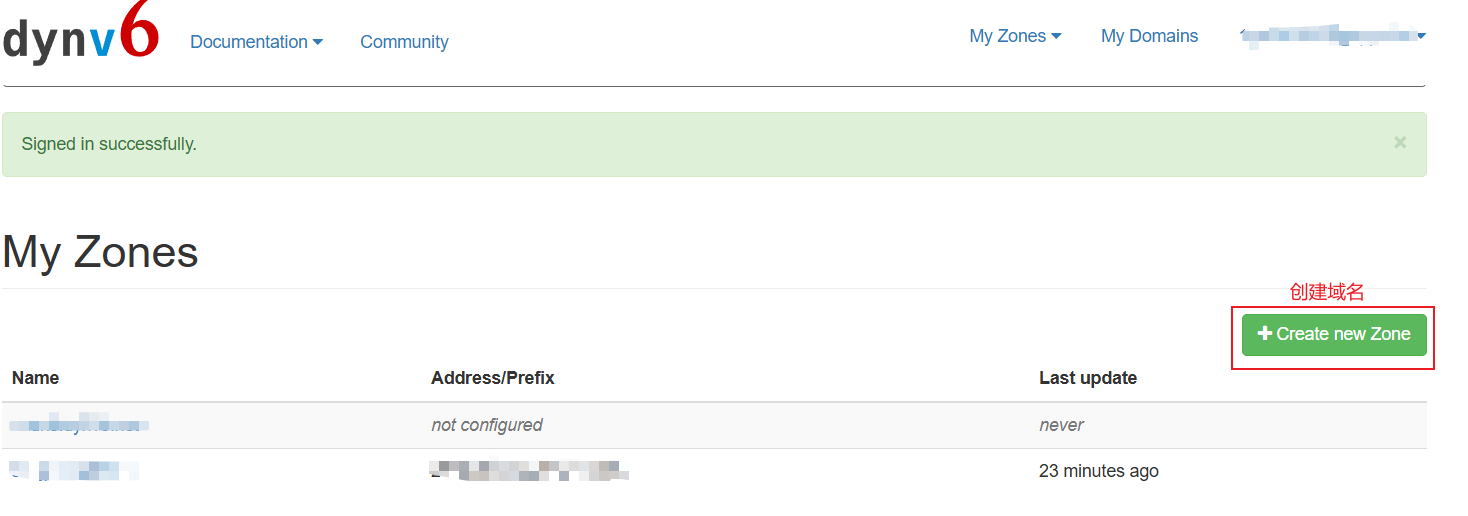This screenshot has height=516, width=1468.
Task: Go to the Community page
Action: [x=404, y=42]
